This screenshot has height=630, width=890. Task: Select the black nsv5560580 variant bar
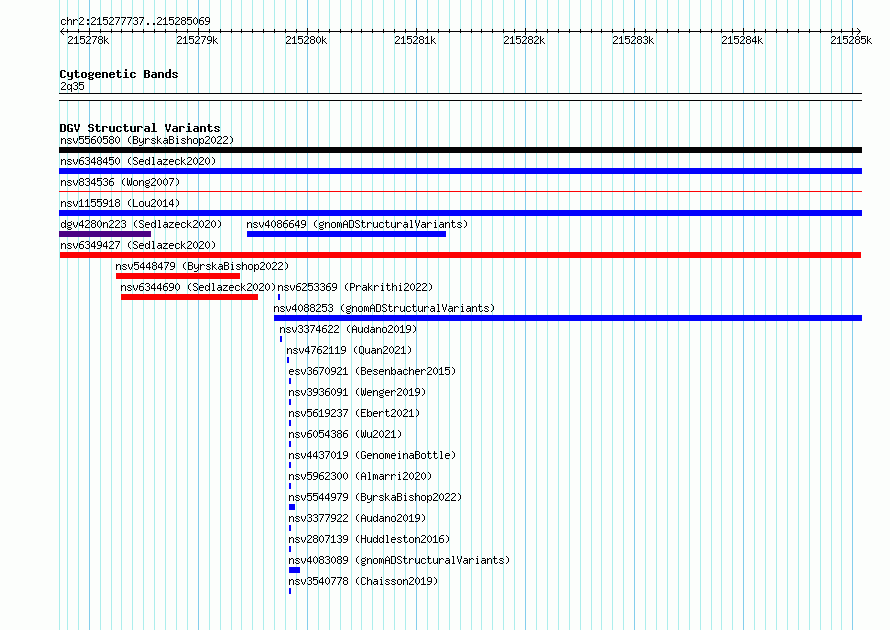click(460, 150)
